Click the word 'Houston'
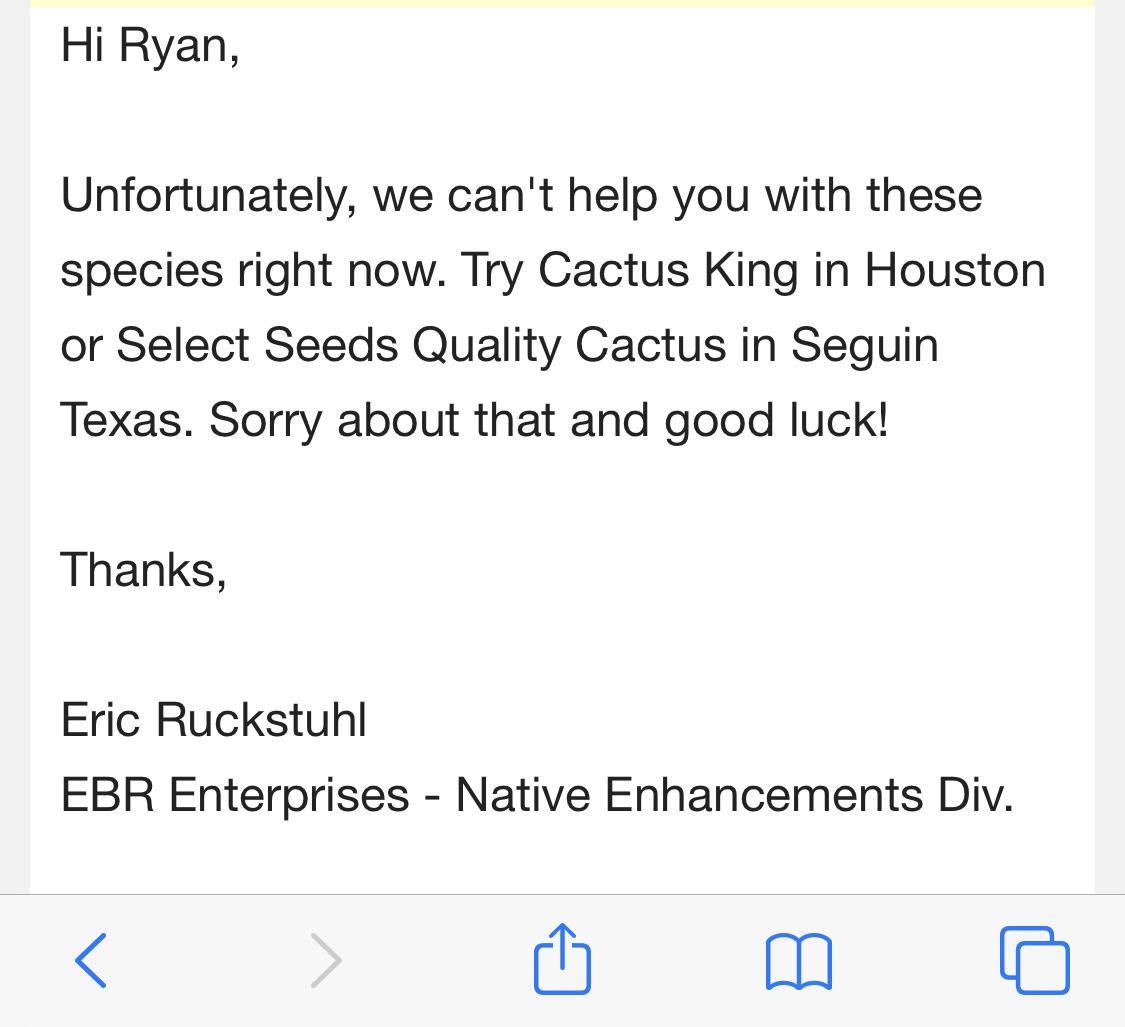Screen dimensions: 1125x1027 [955, 271]
